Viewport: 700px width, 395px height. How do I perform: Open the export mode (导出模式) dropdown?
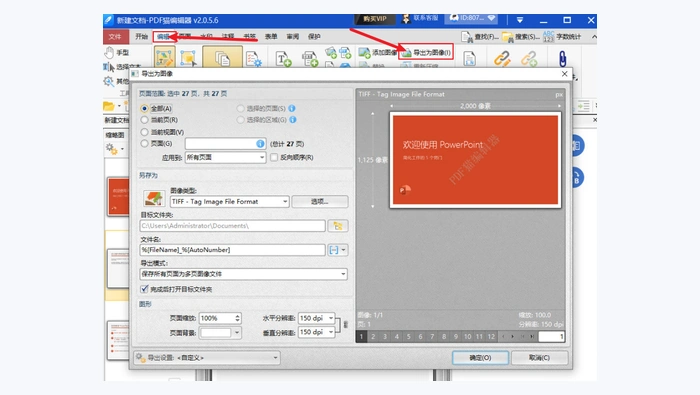(x=243, y=274)
